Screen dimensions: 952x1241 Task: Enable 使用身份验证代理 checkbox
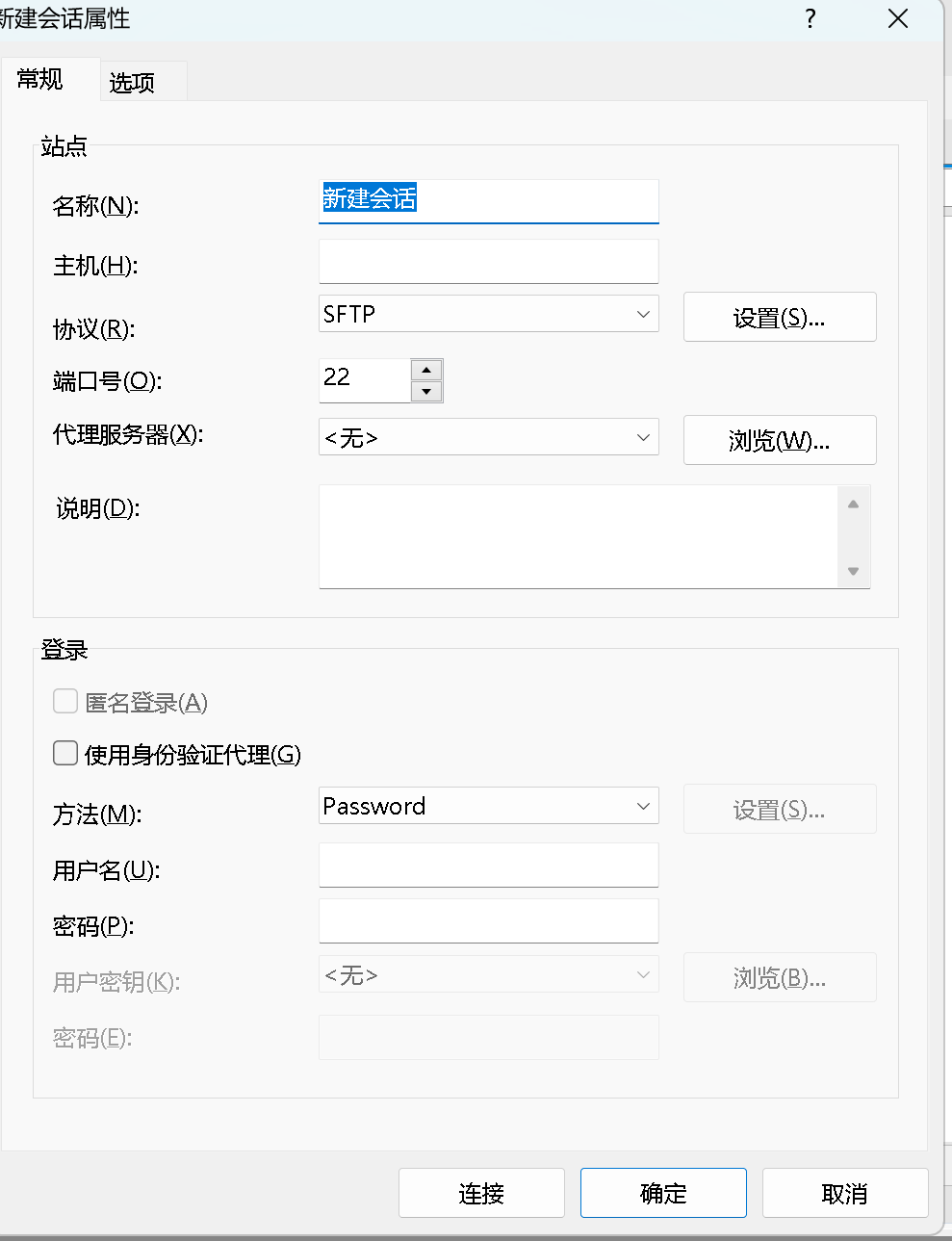coord(65,753)
